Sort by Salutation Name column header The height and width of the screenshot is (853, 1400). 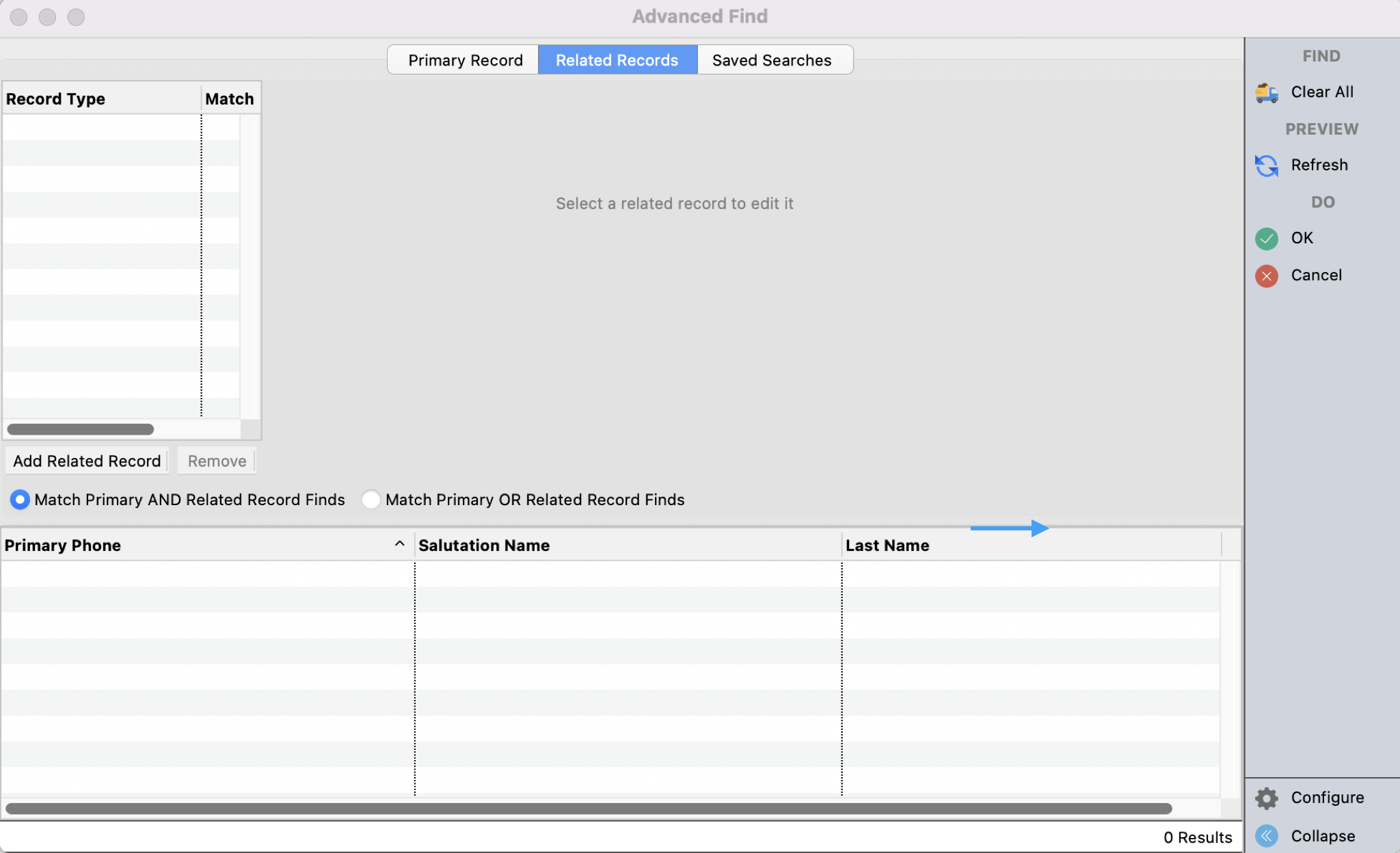[x=484, y=545]
